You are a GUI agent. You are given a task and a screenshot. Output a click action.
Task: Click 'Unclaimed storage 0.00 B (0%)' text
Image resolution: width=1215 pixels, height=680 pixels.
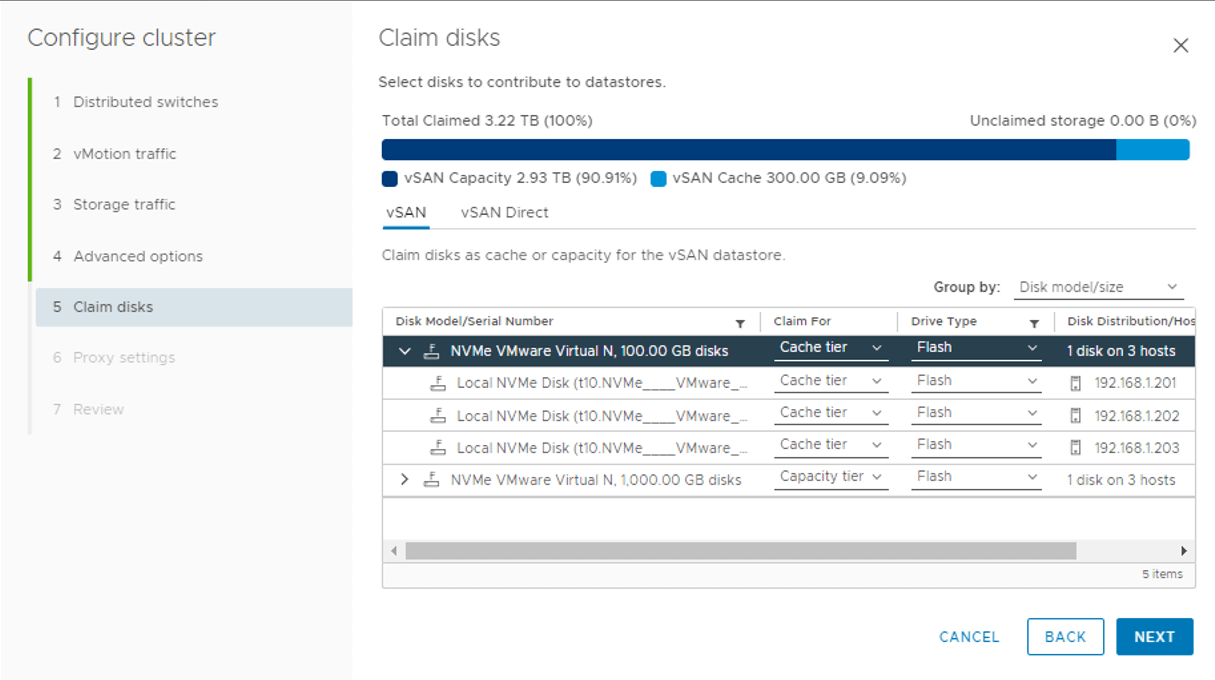(1083, 121)
